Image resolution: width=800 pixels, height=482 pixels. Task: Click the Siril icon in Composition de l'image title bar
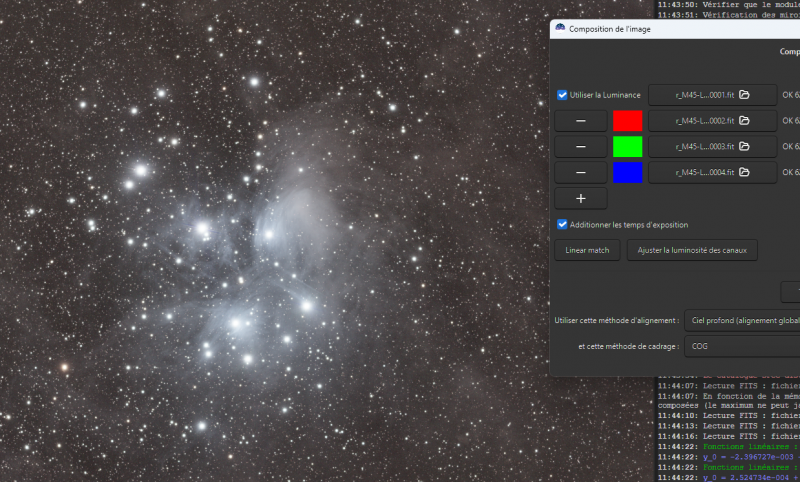[x=560, y=29]
